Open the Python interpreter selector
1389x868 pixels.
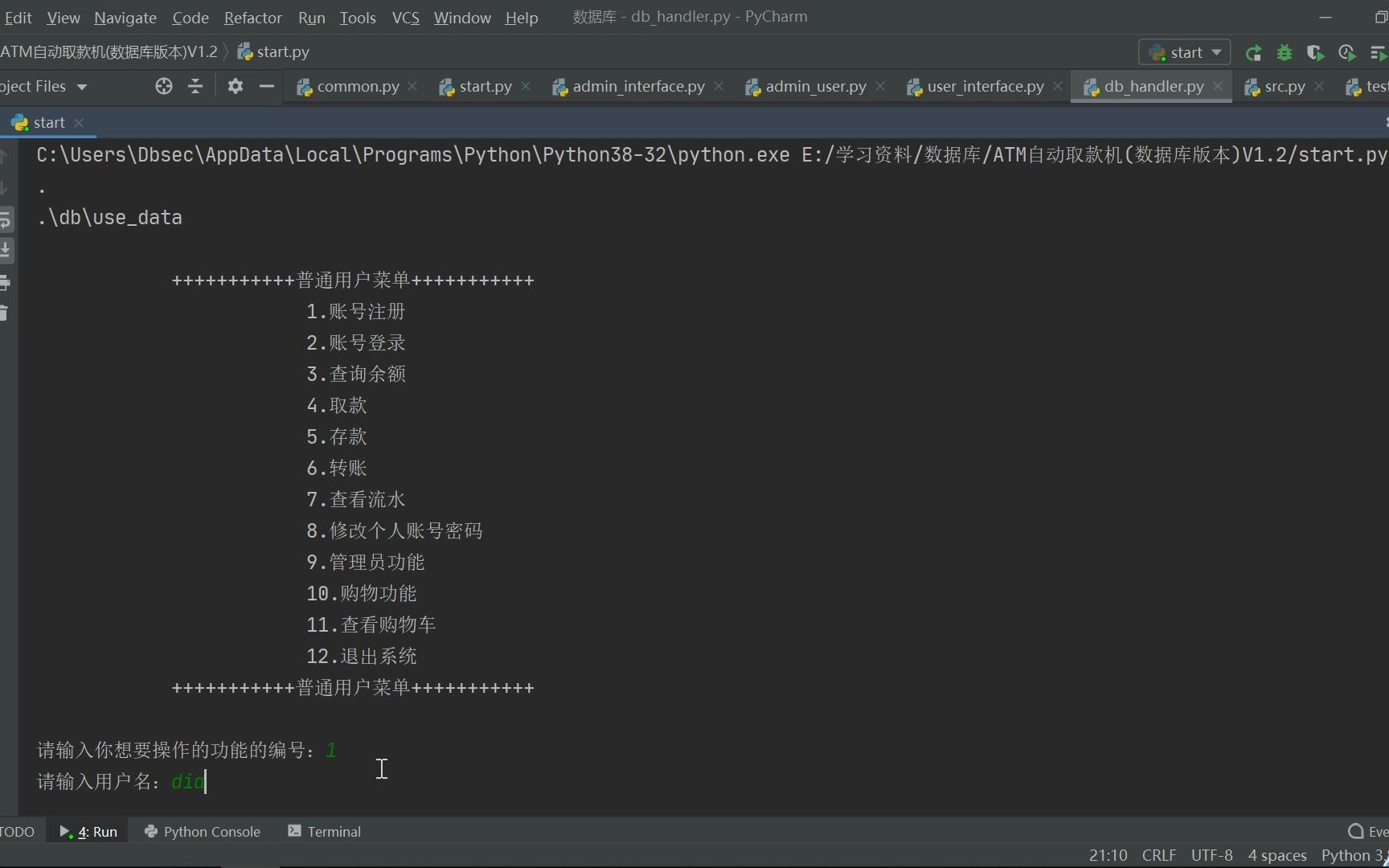pyautogui.click(x=1354, y=855)
